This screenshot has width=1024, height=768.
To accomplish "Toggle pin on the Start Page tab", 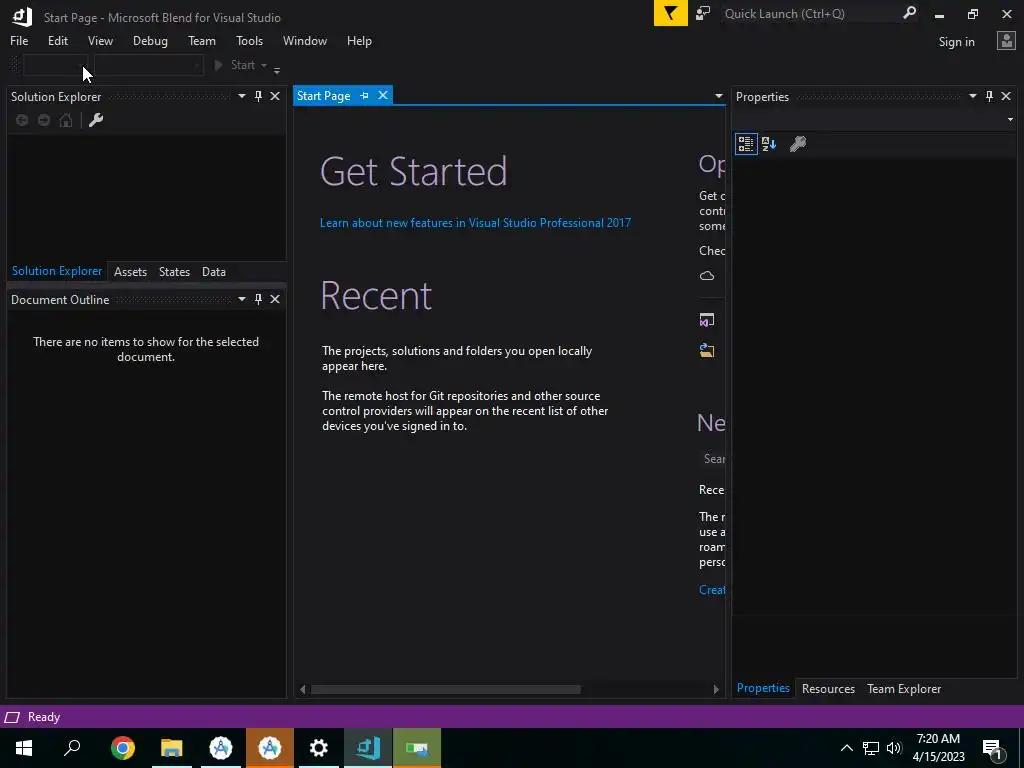I will coord(364,96).
